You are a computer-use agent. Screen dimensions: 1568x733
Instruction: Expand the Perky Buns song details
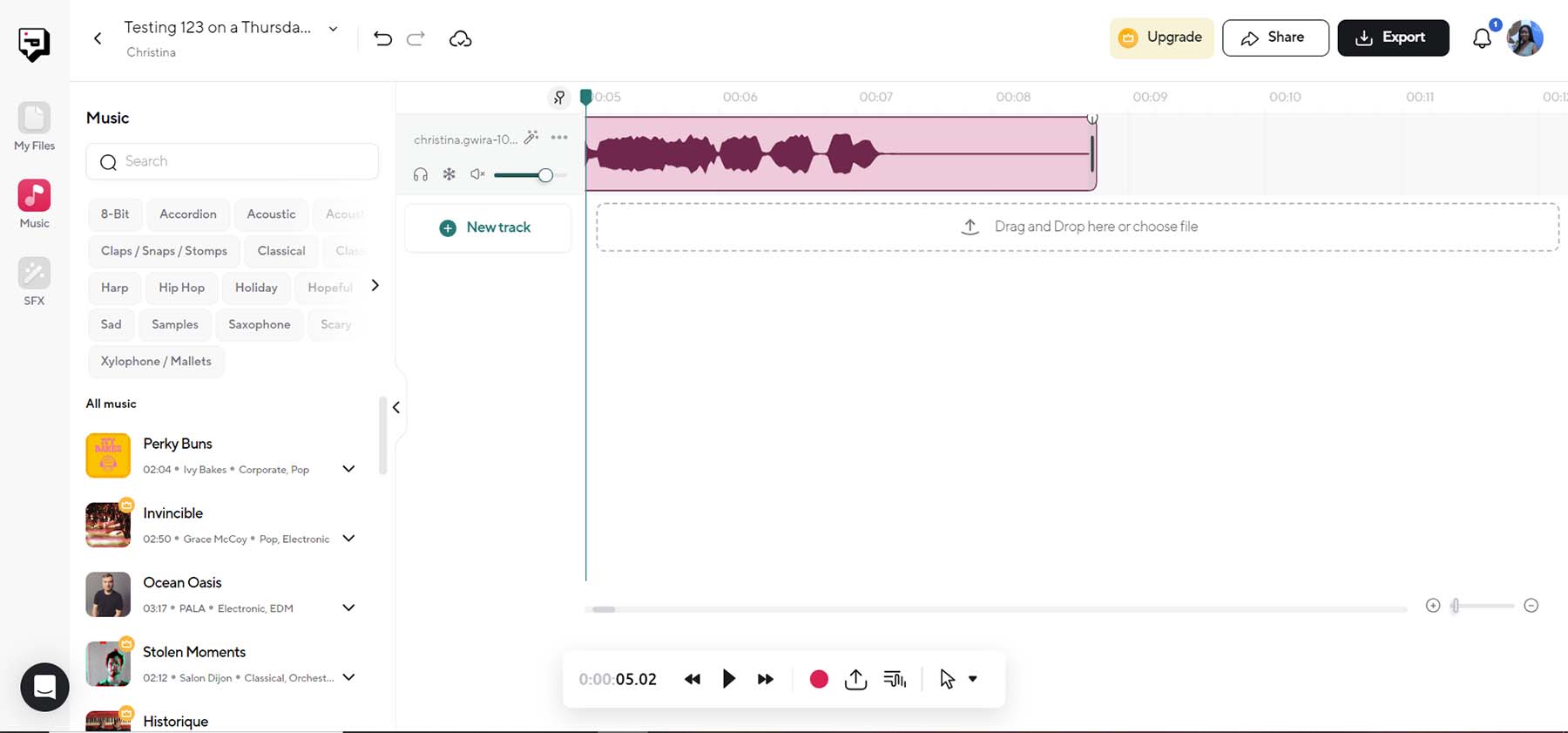point(348,469)
